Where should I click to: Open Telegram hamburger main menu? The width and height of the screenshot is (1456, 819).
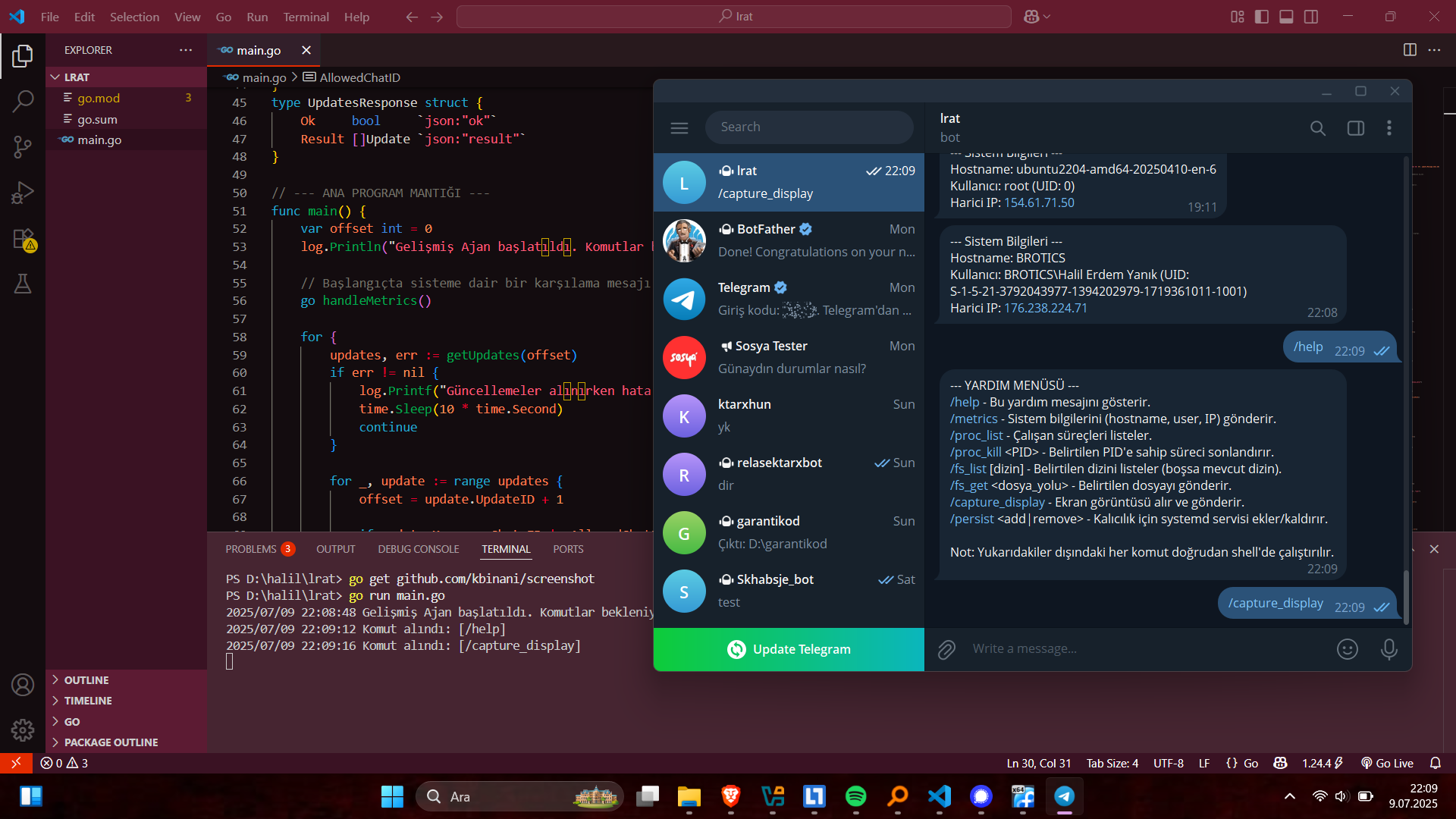click(x=679, y=127)
